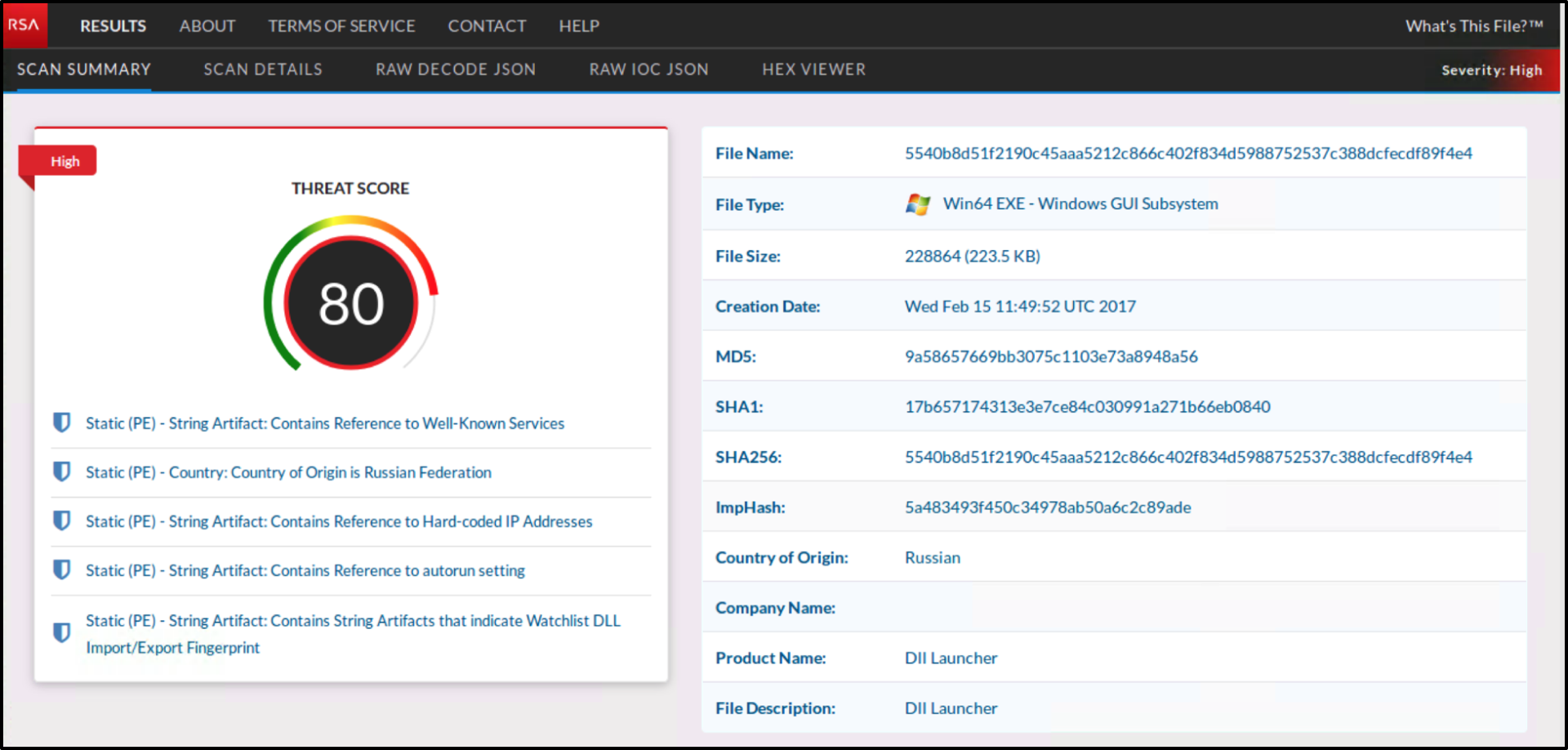
Task: Click the Windows flag icon in File Type
Action: click(x=918, y=204)
